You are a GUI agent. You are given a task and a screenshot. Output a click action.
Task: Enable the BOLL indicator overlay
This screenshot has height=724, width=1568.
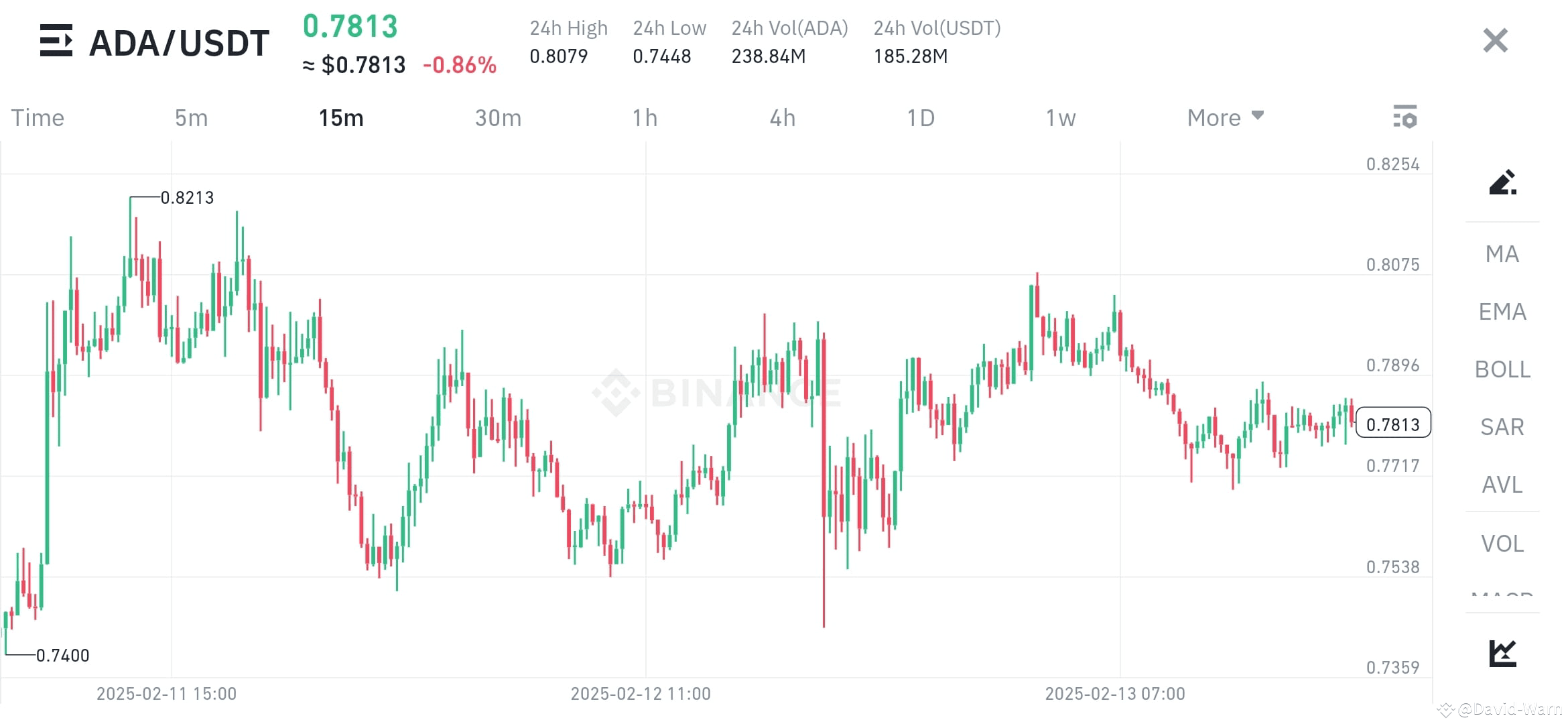pyautogui.click(x=1502, y=369)
